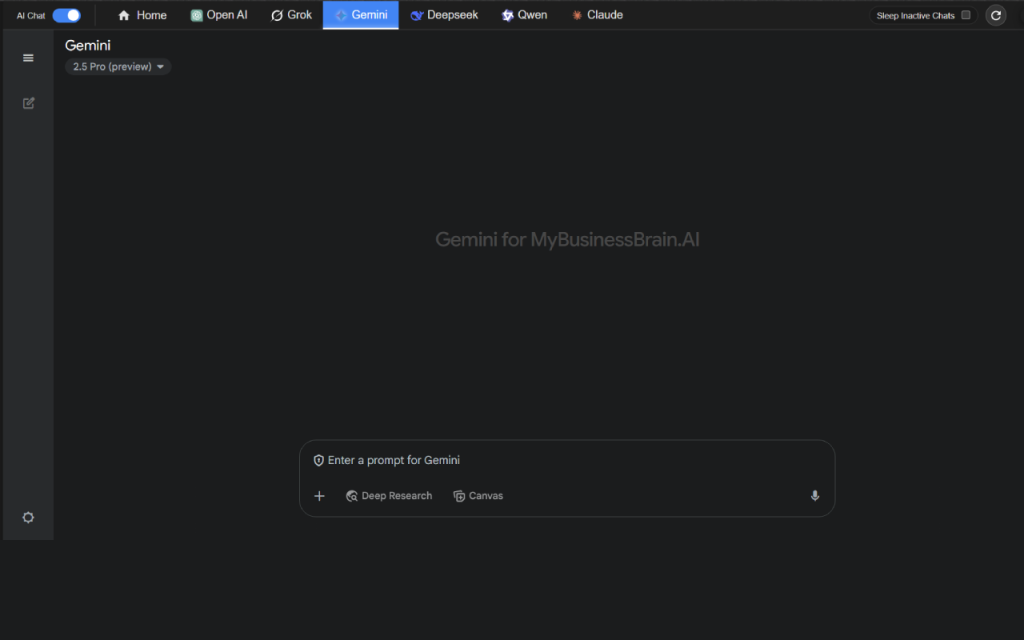
Task: Select the Gemini tab
Action: pyautogui.click(x=360, y=15)
